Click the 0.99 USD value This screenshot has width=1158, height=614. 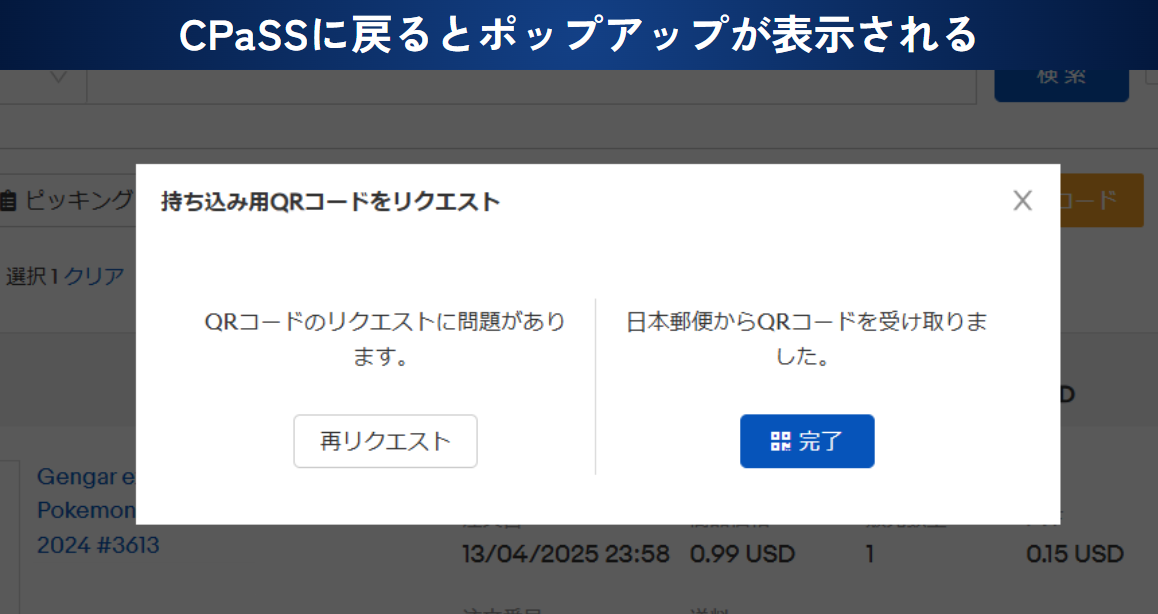point(740,553)
